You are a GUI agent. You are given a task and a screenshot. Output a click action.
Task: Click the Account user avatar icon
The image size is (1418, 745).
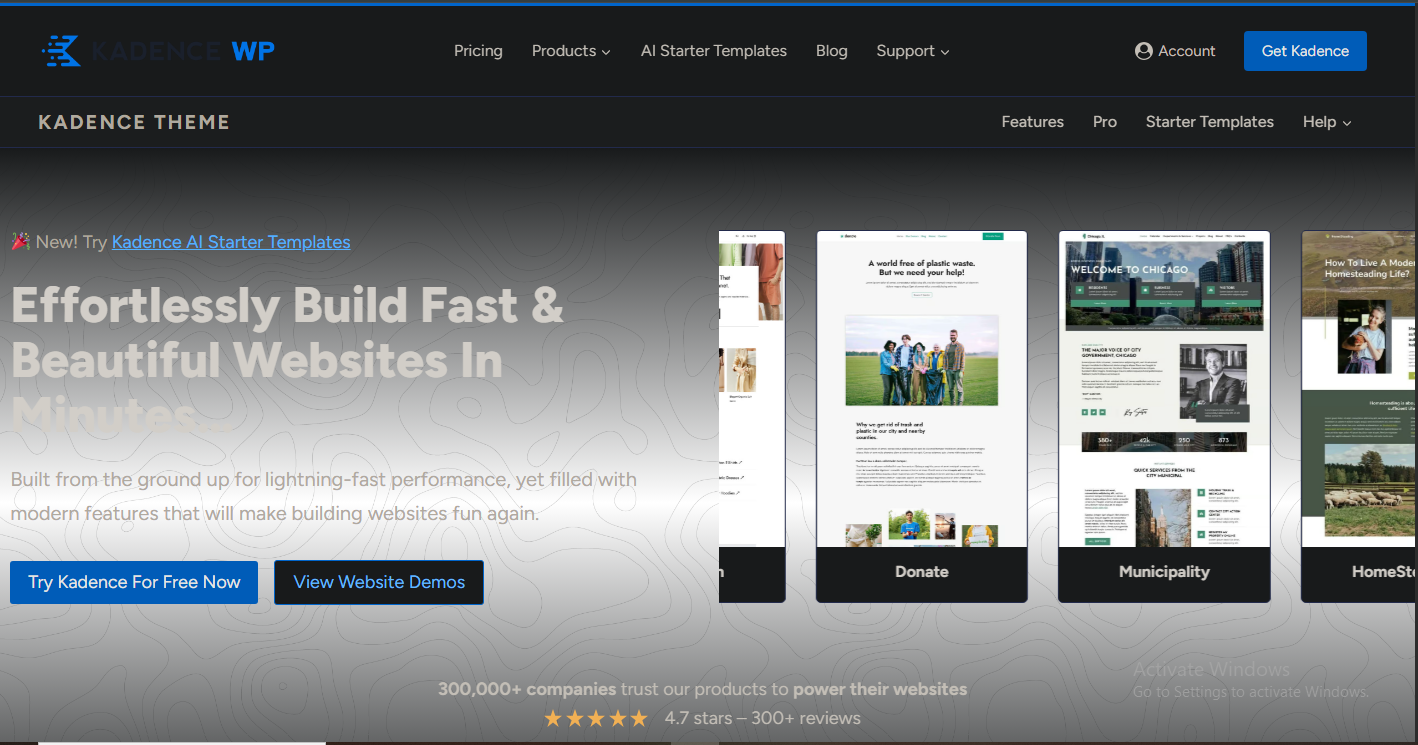pyautogui.click(x=1144, y=51)
